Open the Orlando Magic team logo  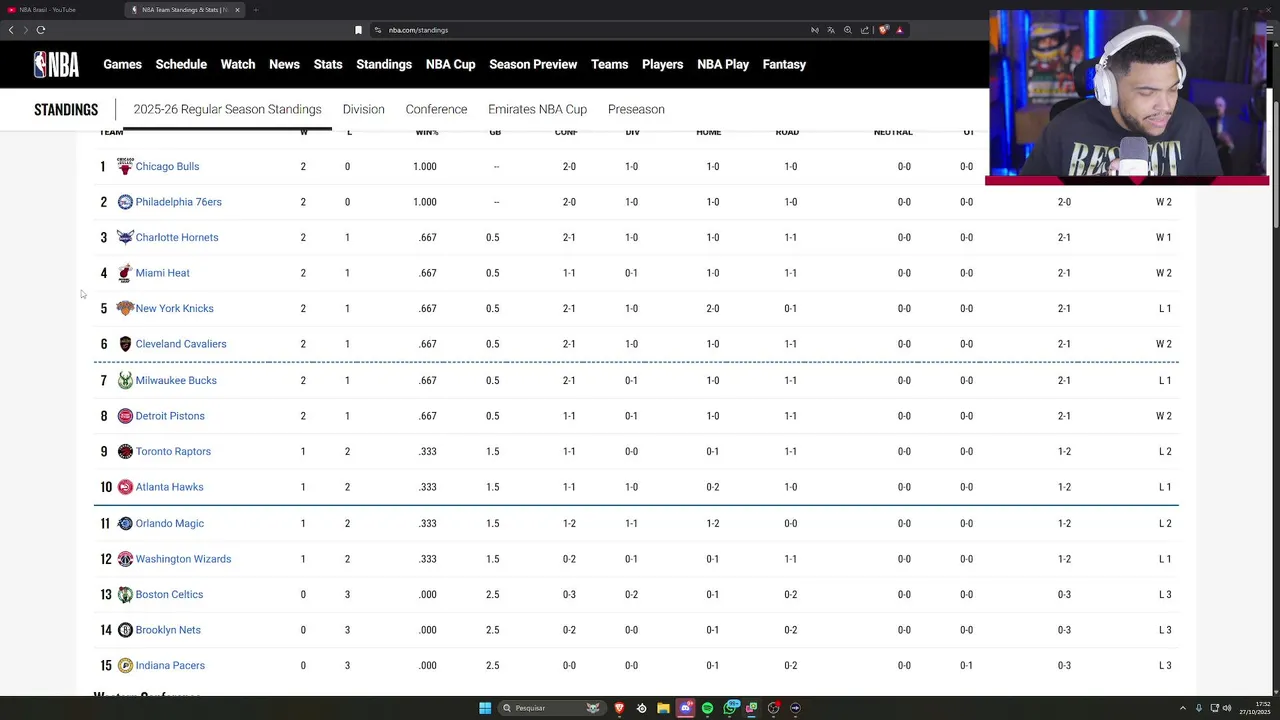[125, 523]
